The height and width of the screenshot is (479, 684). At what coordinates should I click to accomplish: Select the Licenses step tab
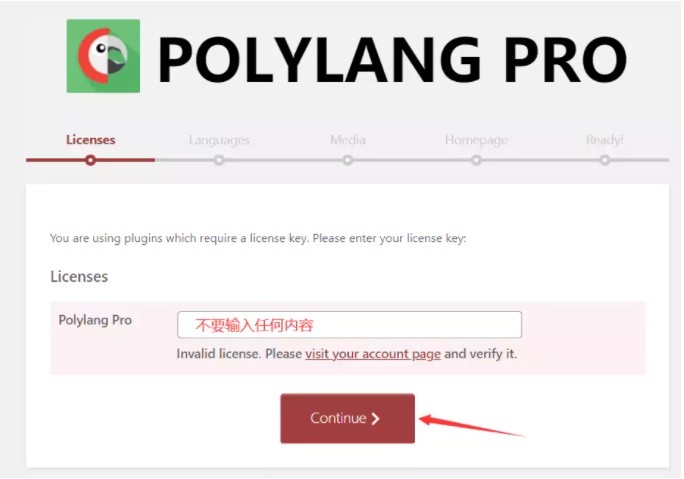click(x=91, y=140)
